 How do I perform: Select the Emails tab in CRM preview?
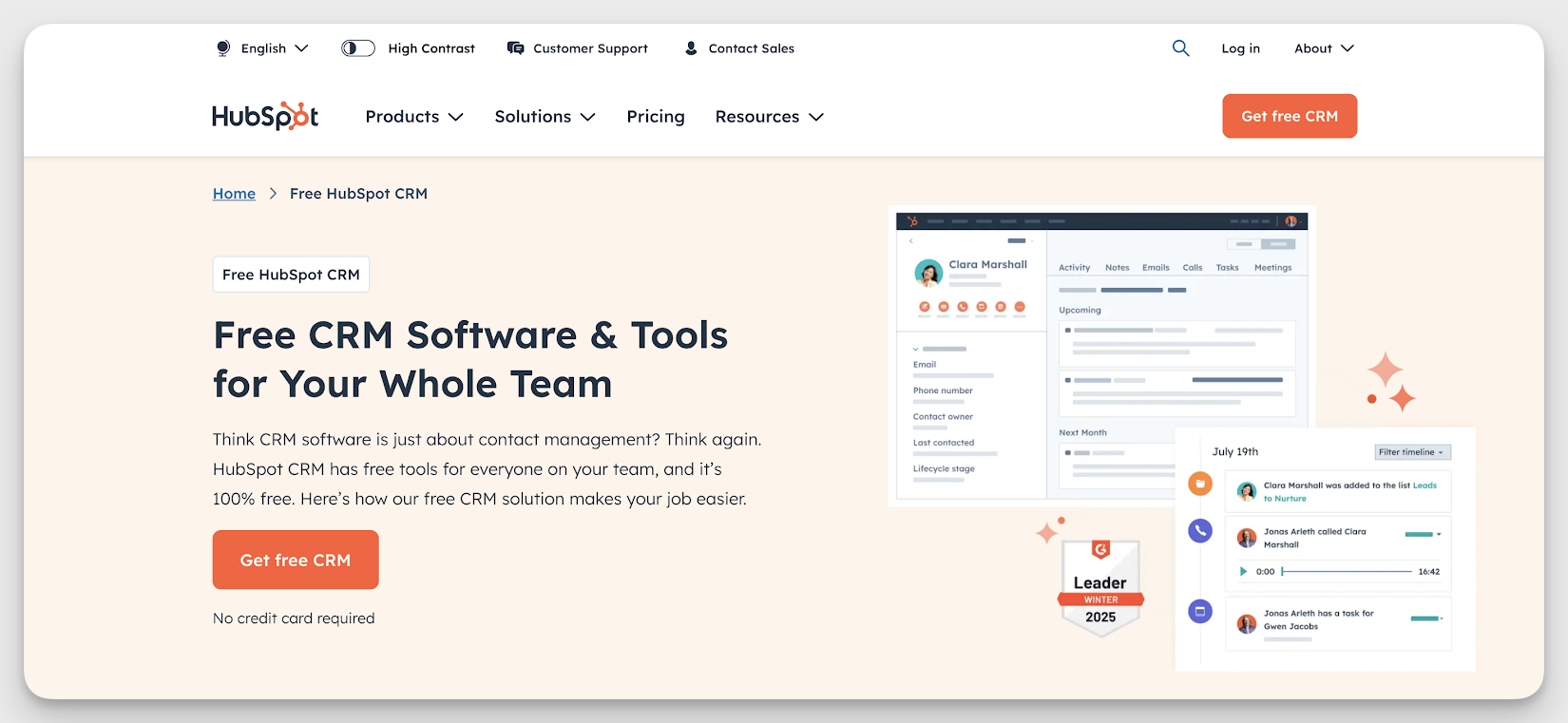(x=1156, y=268)
